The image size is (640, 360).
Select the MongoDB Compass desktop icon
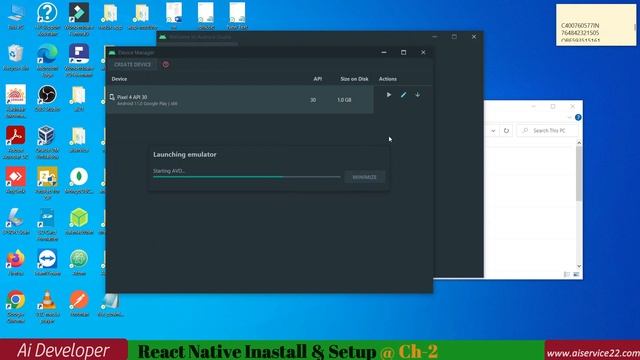79,180
